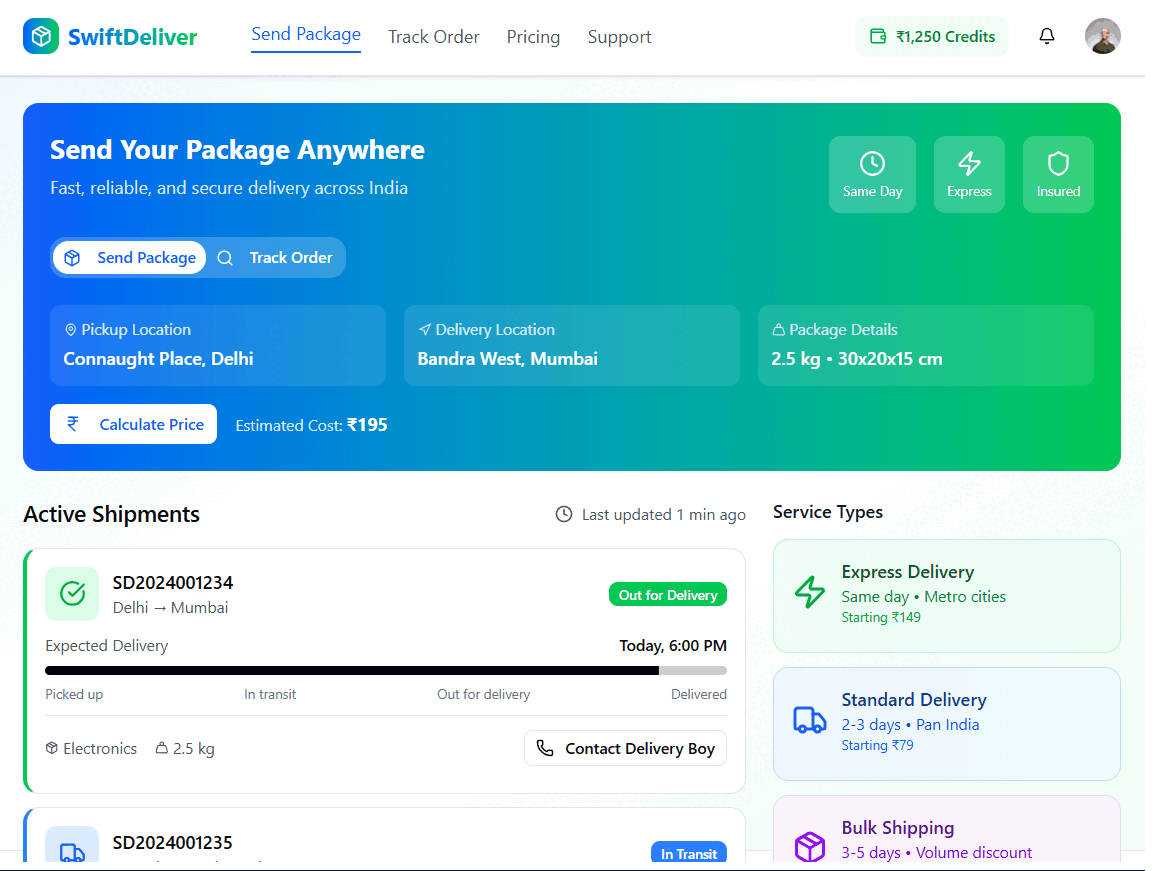
Task: Click the delivery progress bar for SD2024001234
Action: point(386,670)
